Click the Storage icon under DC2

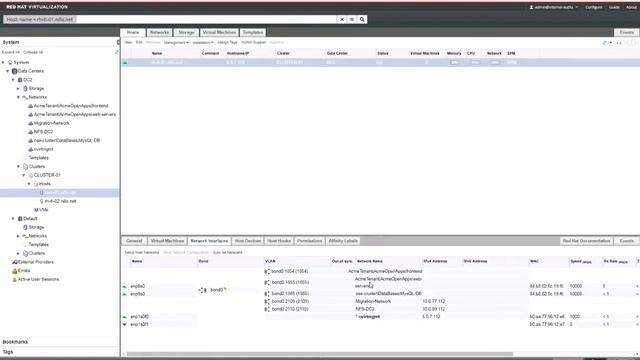click(x=25, y=88)
